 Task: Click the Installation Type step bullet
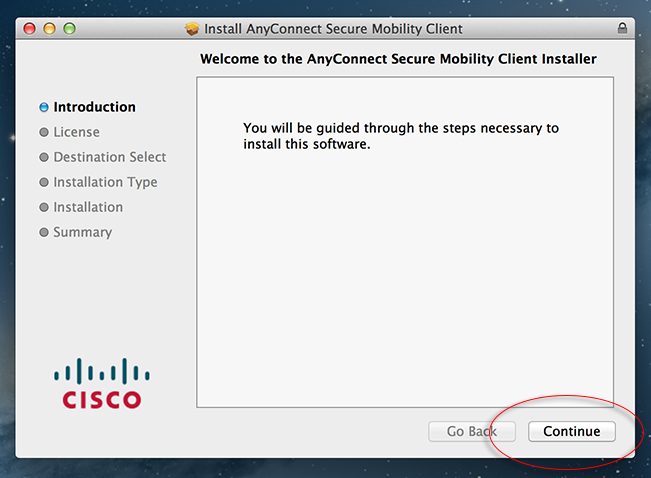[x=44, y=182]
